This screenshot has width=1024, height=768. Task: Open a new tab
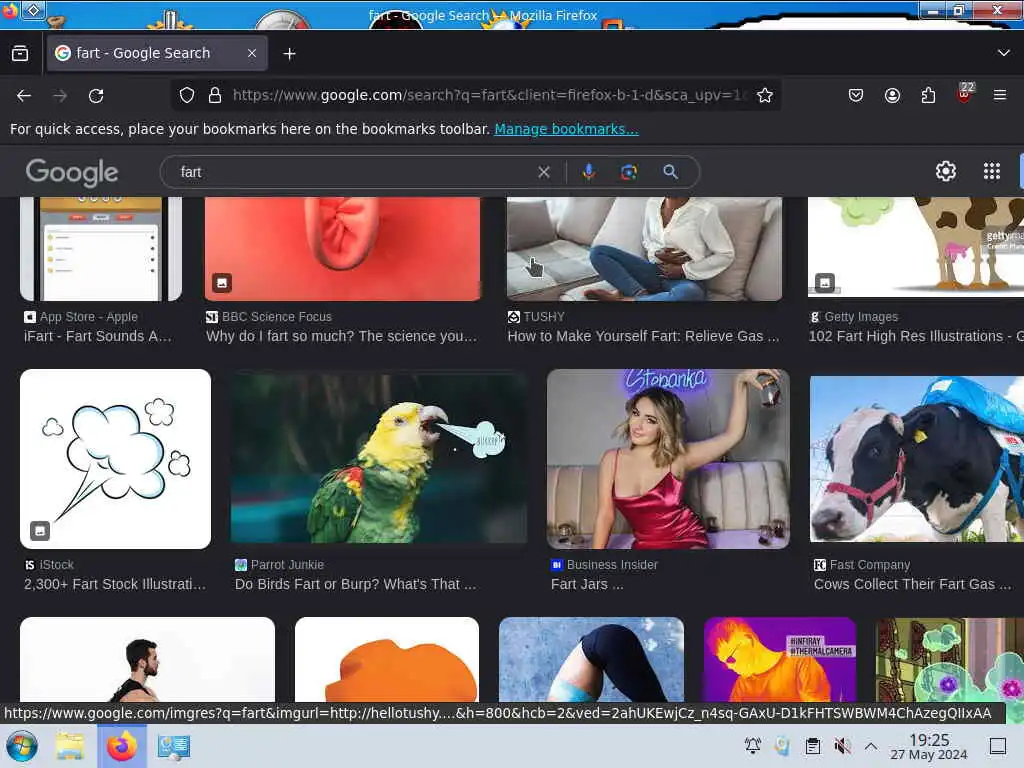[289, 54]
